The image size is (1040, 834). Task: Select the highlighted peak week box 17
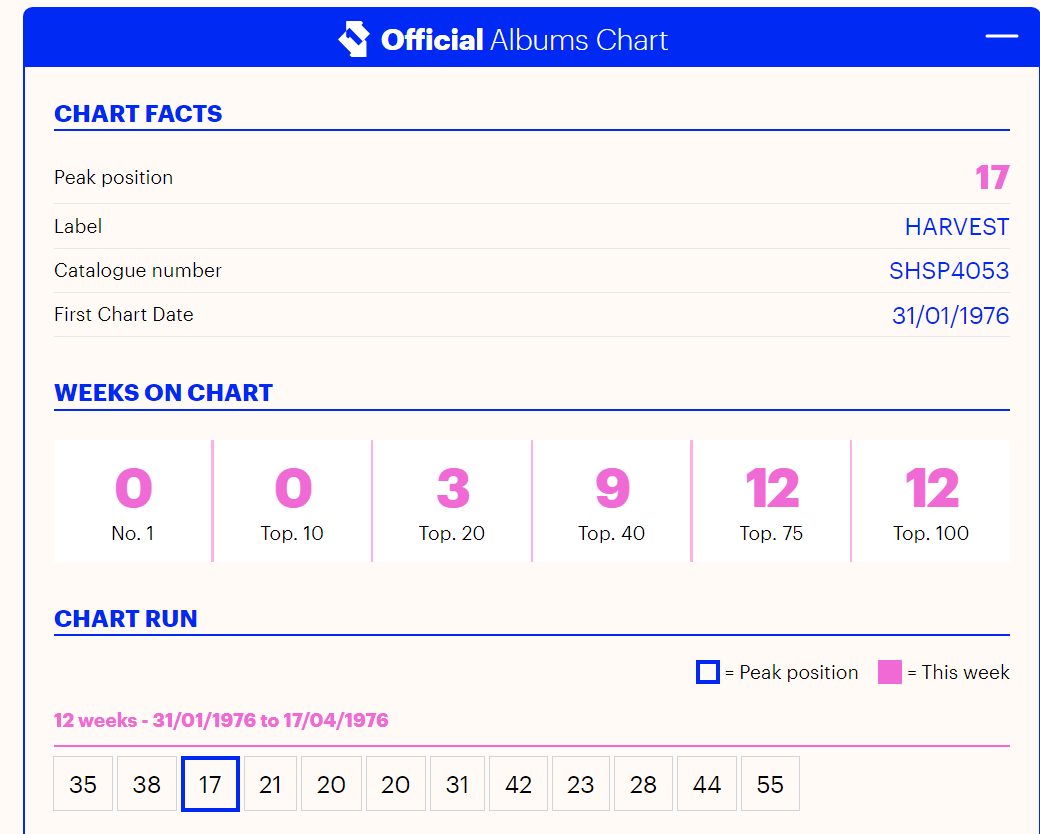(x=210, y=784)
